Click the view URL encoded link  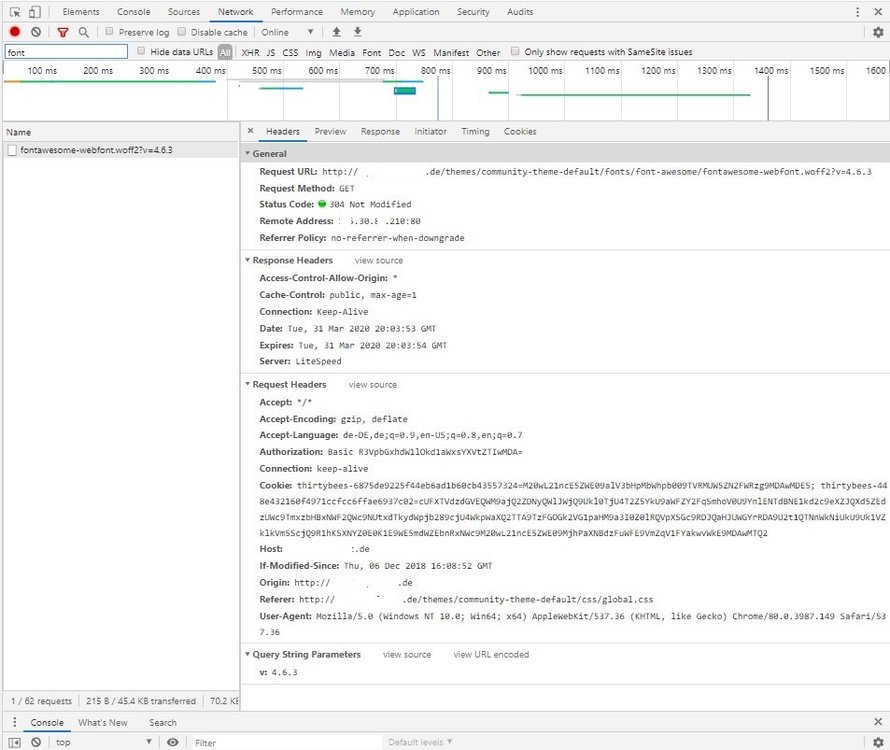click(x=491, y=655)
